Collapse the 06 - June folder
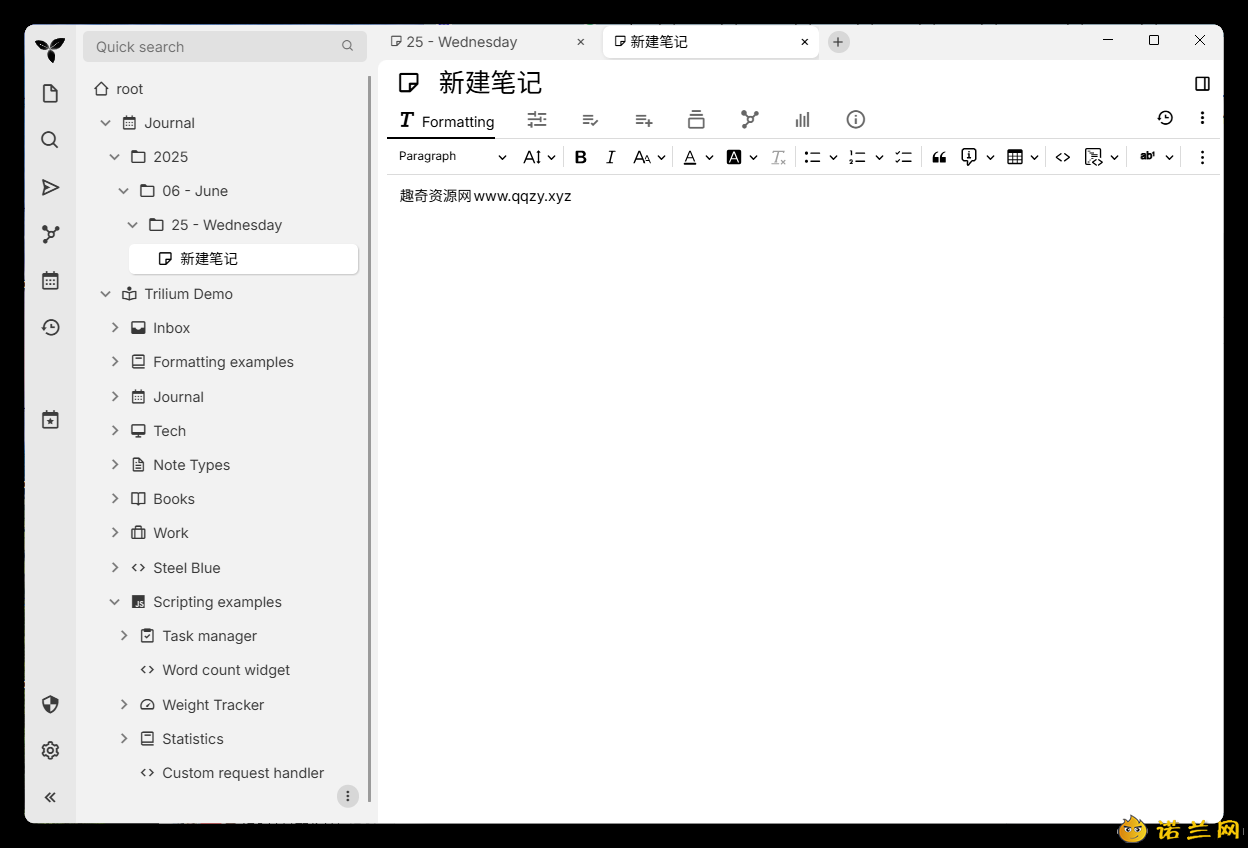Viewport: 1248px width, 848px height. click(x=124, y=191)
